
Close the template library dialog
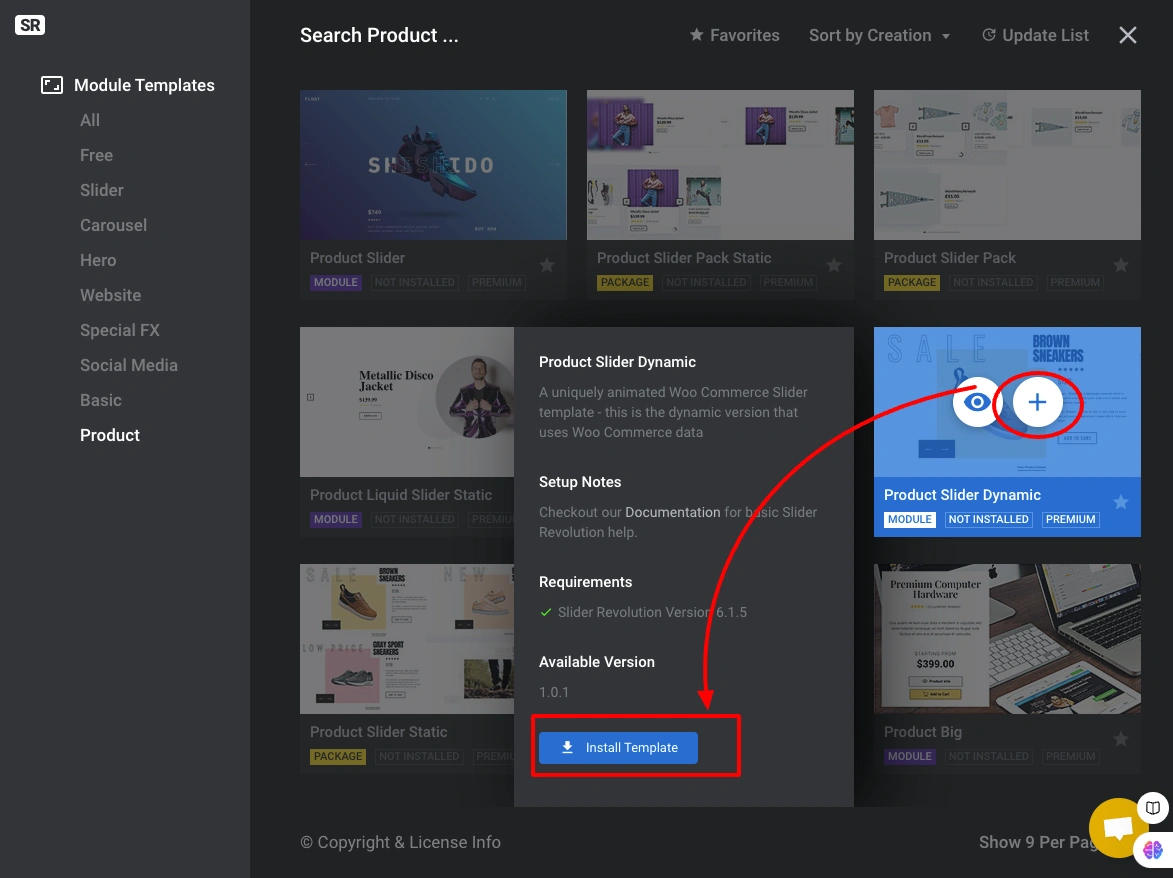coord(1127,35)
